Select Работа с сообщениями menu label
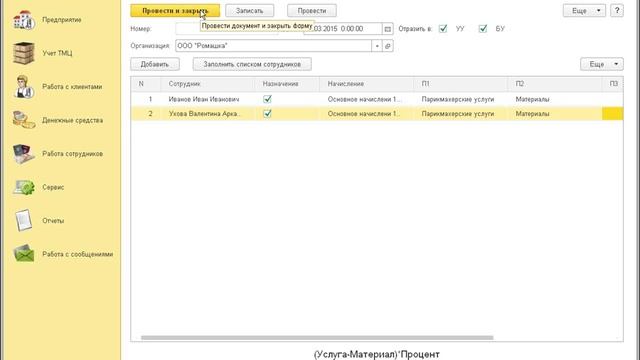Screen dimensions: 640x360 pos(78,254)
